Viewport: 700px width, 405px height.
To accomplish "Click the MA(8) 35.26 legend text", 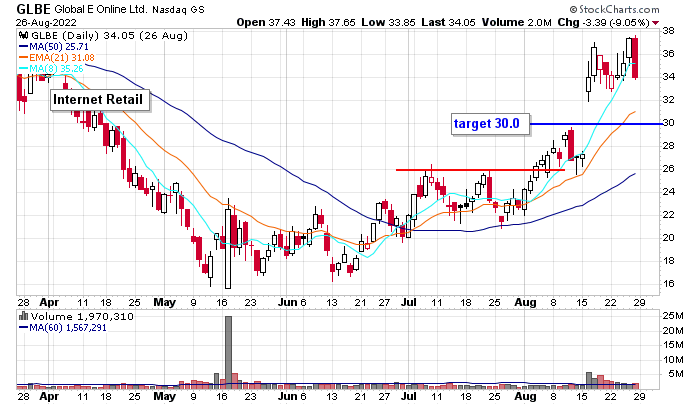I will (56, 69).
